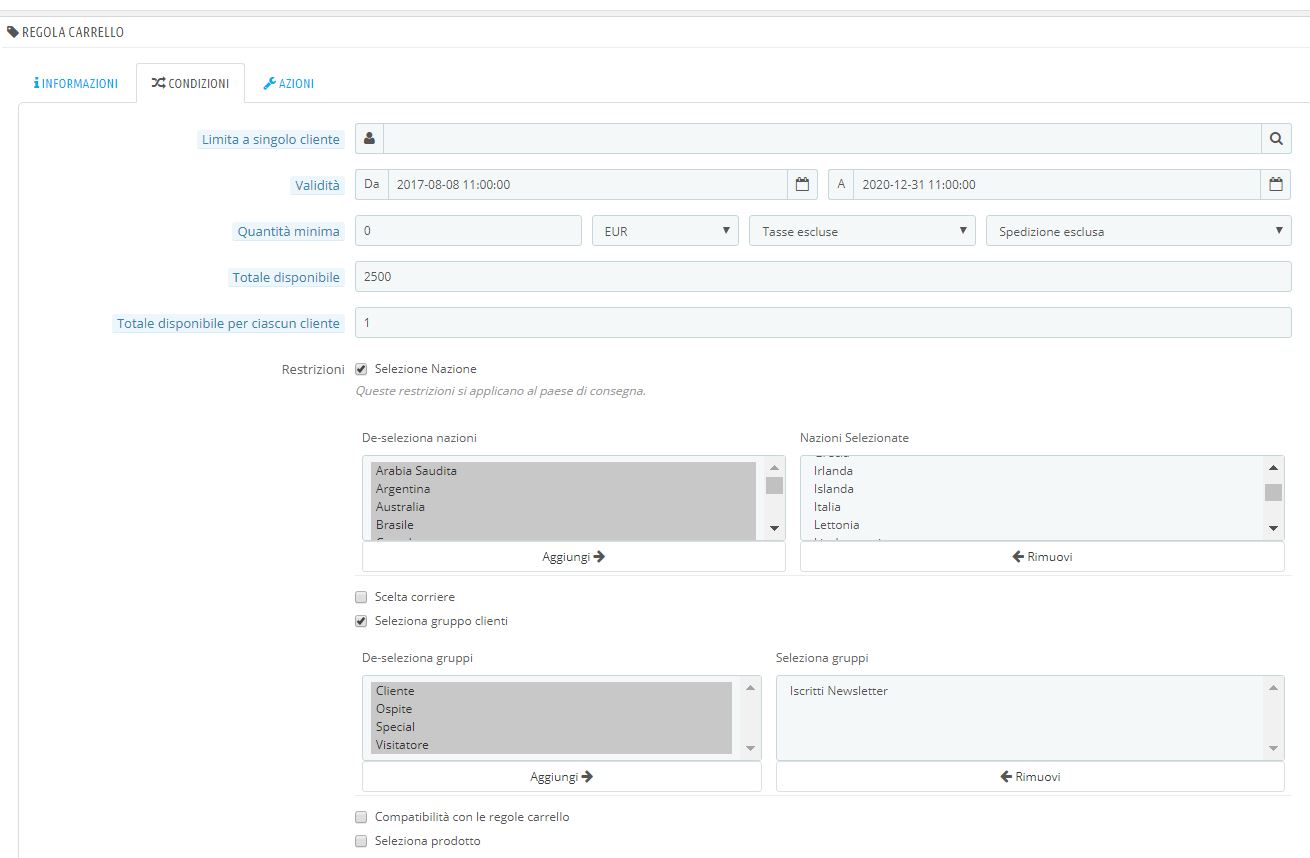
Task: Select Argentina in the country list
Action: [563, 489]
